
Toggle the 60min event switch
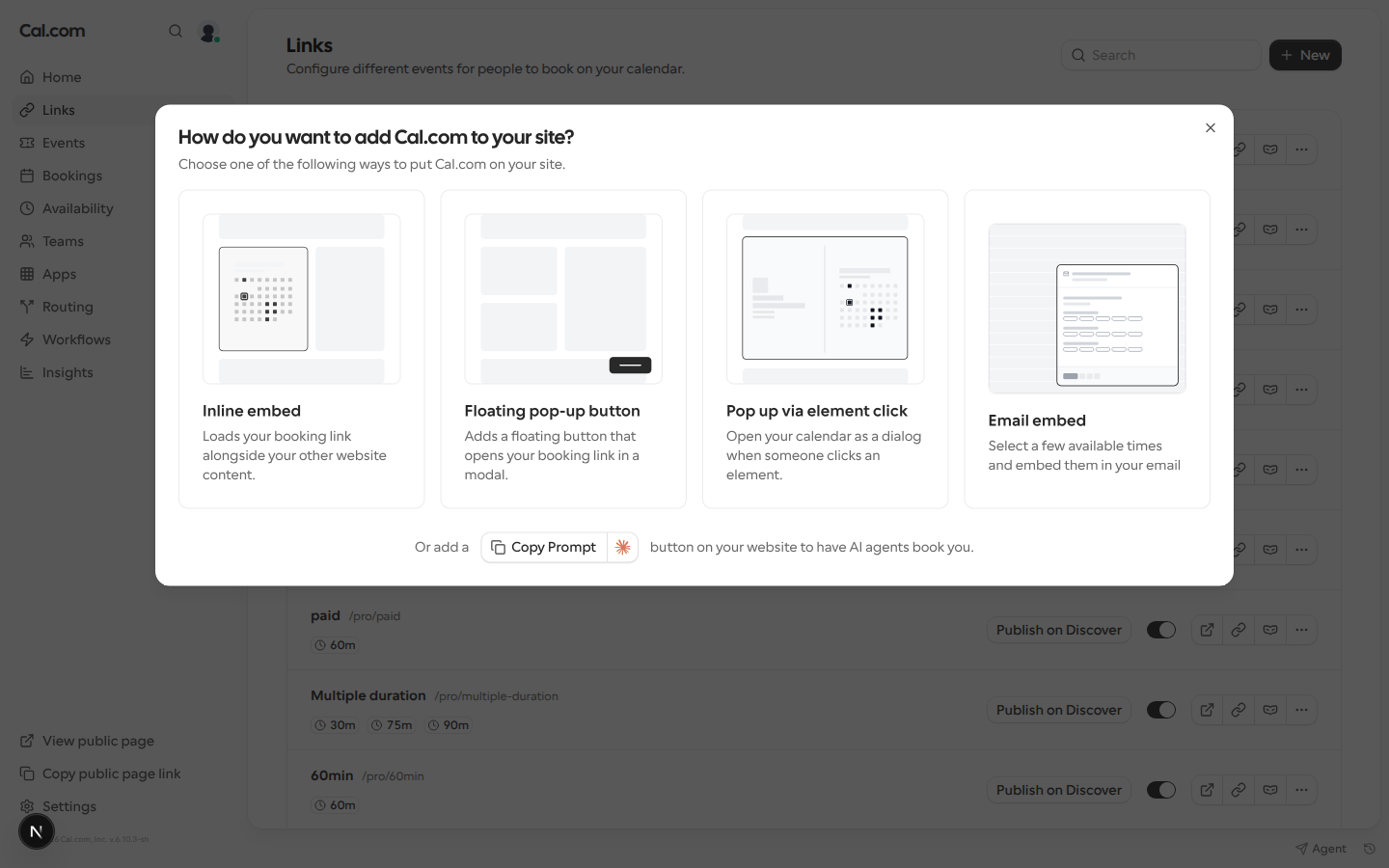[x=1161, y=790]
